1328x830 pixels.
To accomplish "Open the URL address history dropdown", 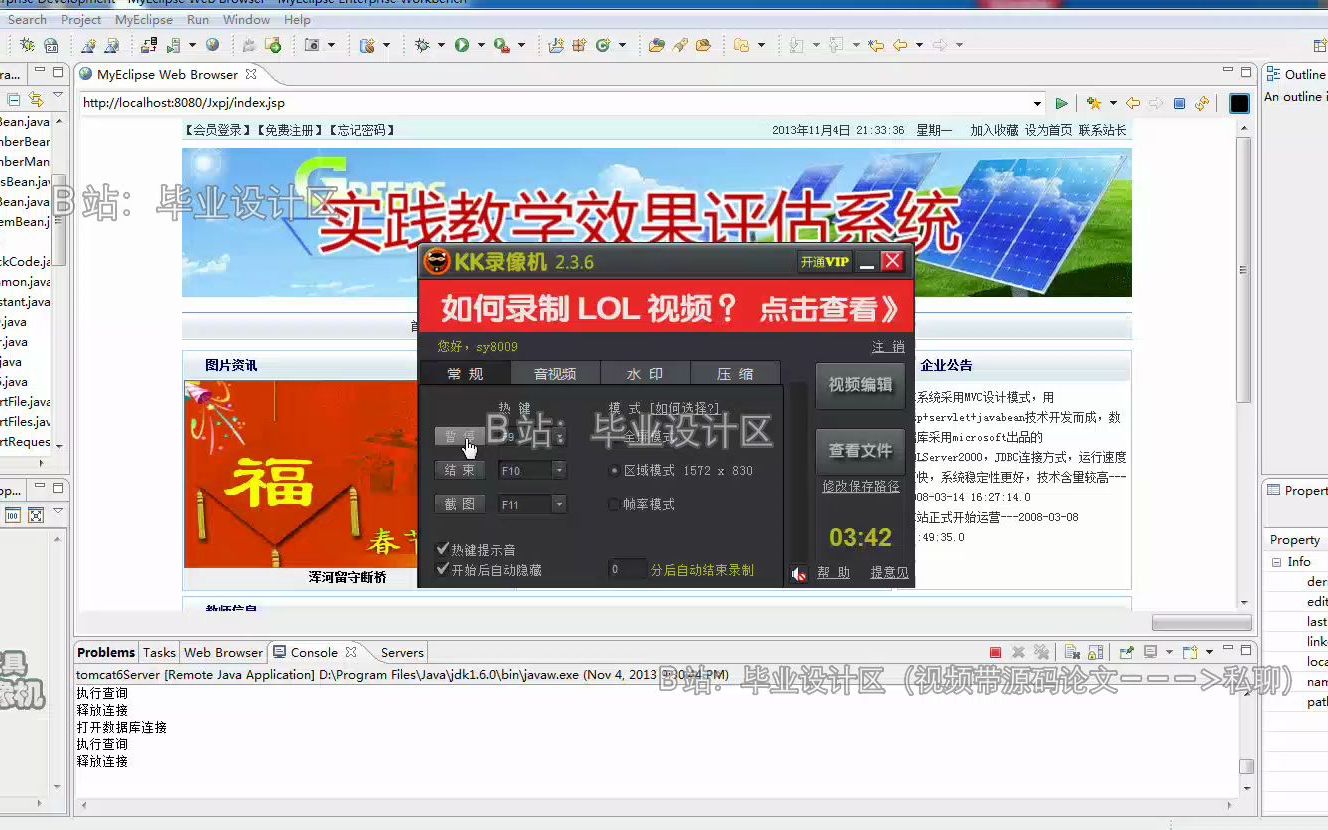I will click(1037, 103).
